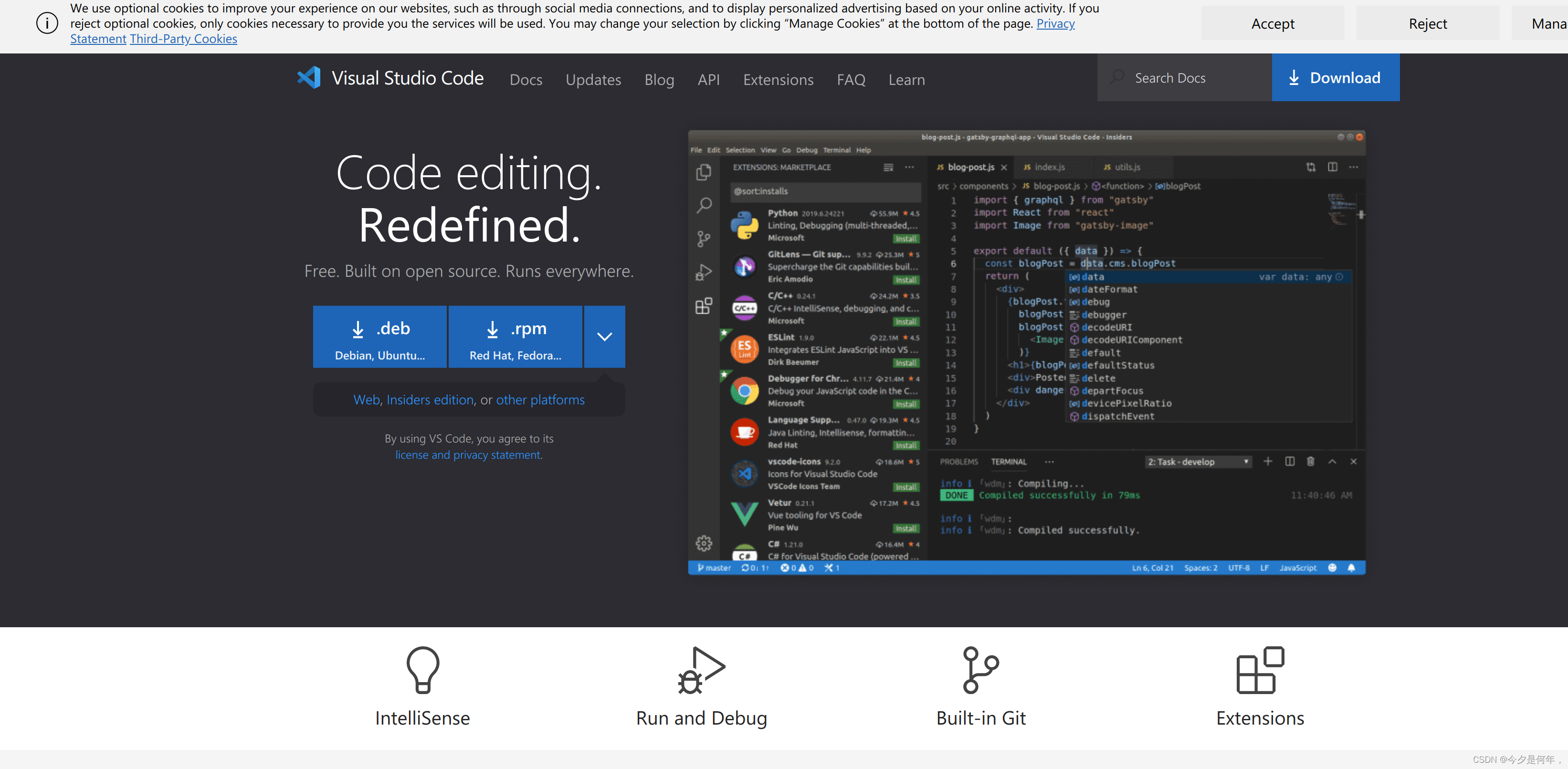This screenshot has height=769, width=1568.
Task: Click the Run and Debug icon in activity bar
Action: click(704, 272)
